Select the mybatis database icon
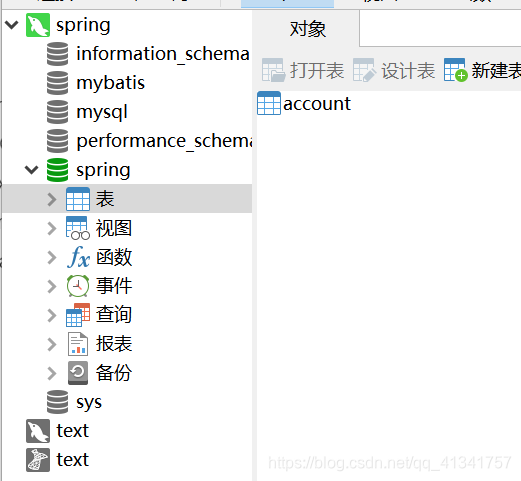Image resolution: width=521 pixels, height=481 pixels. tap(58, 83)
